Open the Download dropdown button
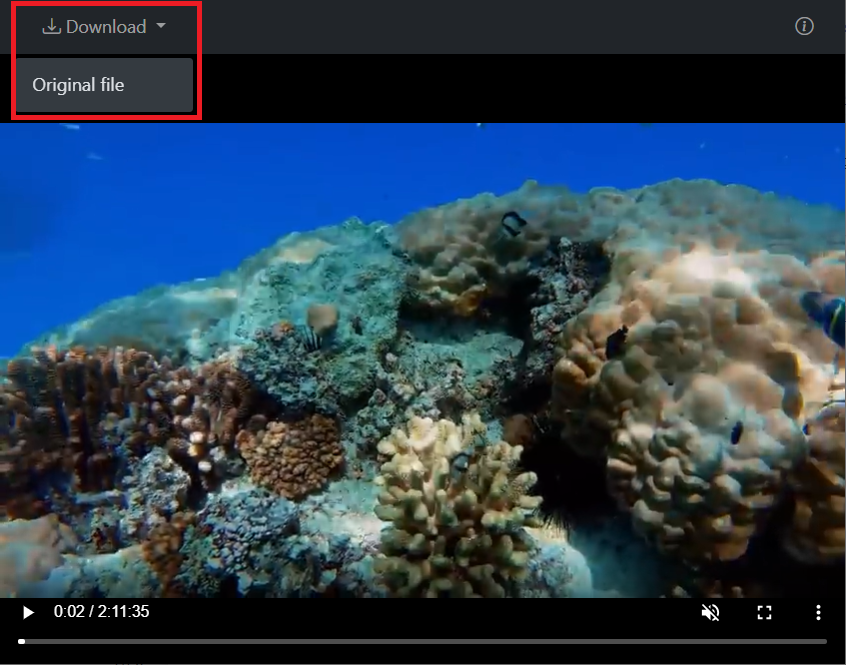The image size is (846, 665). click(x=104, y=26)
